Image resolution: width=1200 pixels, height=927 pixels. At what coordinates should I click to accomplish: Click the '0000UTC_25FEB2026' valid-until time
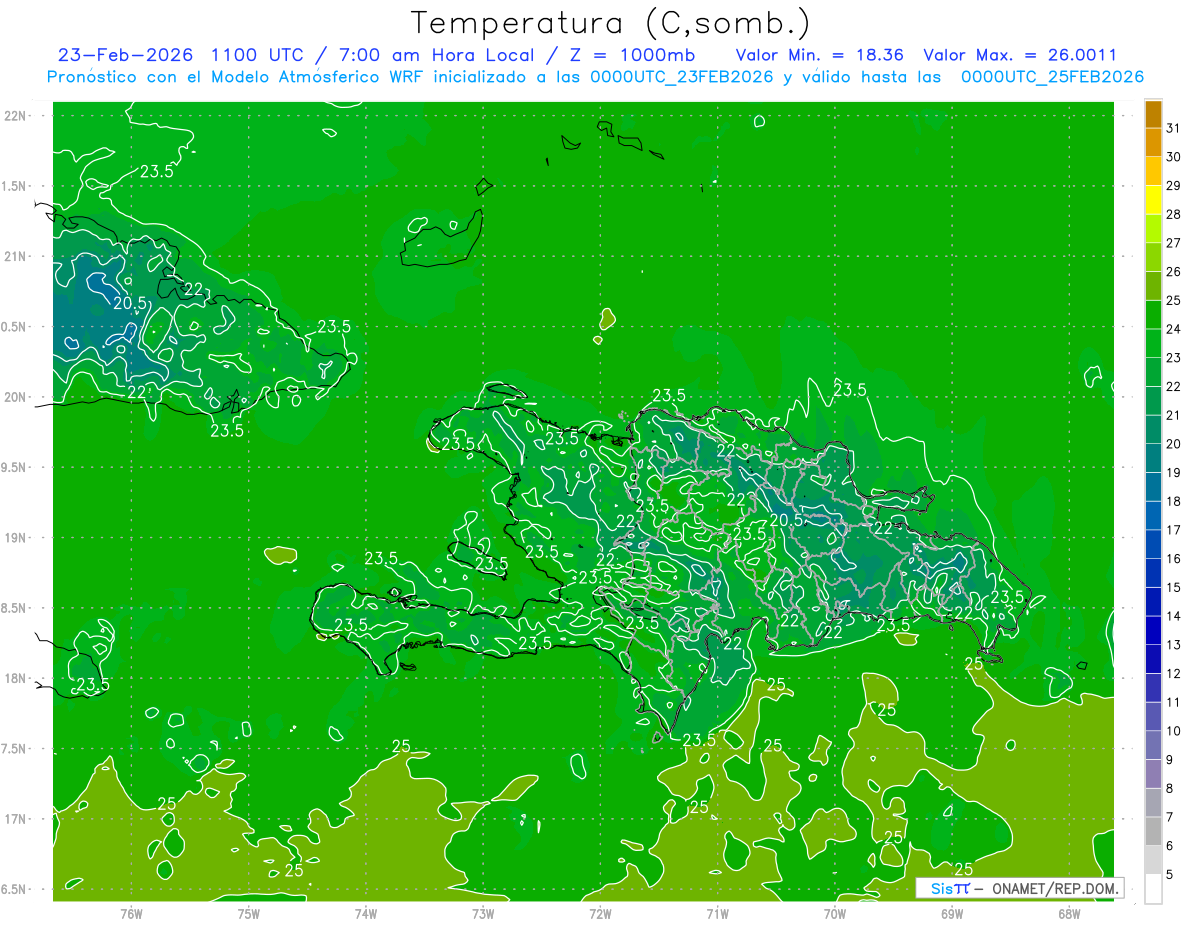[x=1052, y=77]
